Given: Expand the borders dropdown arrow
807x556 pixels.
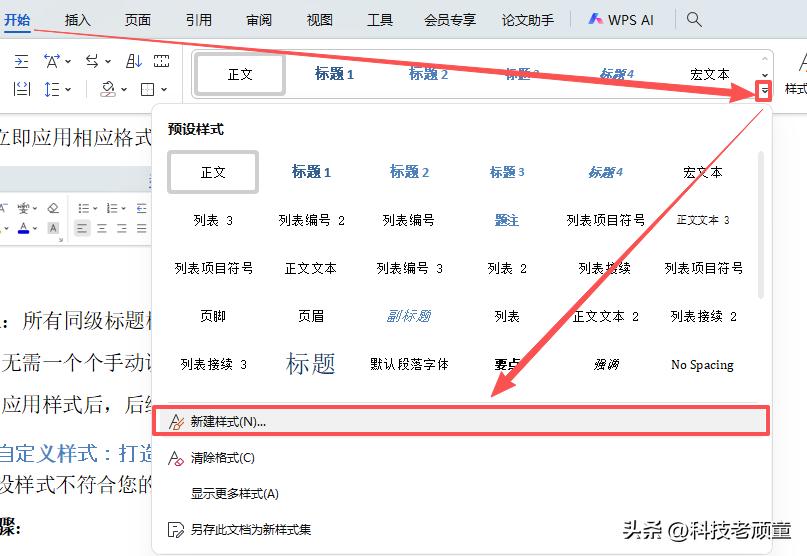Looking at the screenshot, I should (x=164, y=90).
